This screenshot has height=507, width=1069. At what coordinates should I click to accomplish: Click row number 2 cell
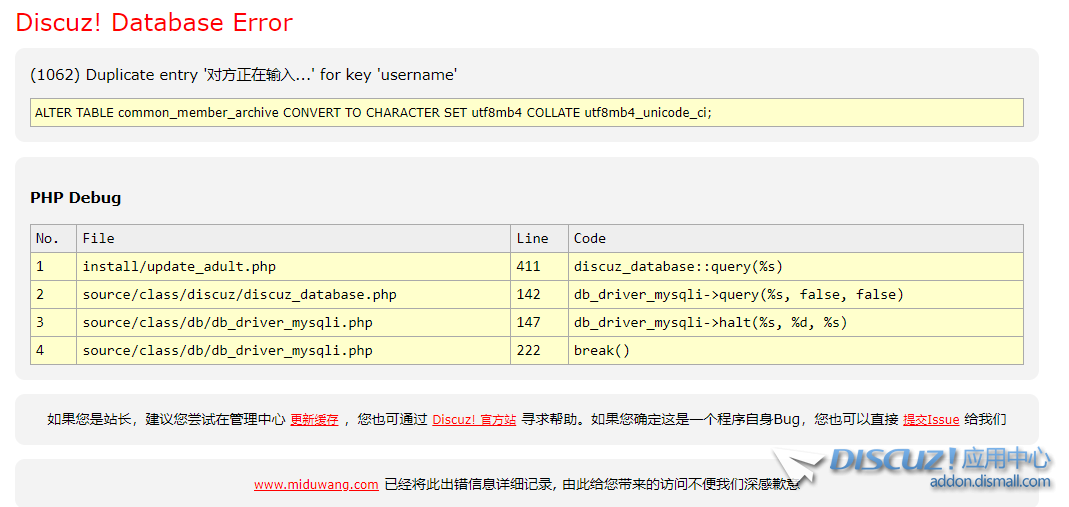(54, 294)
